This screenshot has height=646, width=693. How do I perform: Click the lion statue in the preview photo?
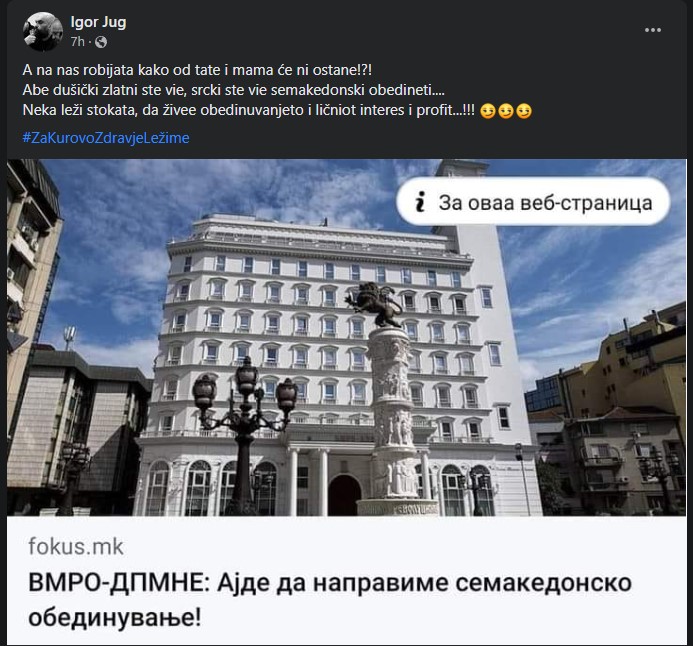[x=374, y=304]
